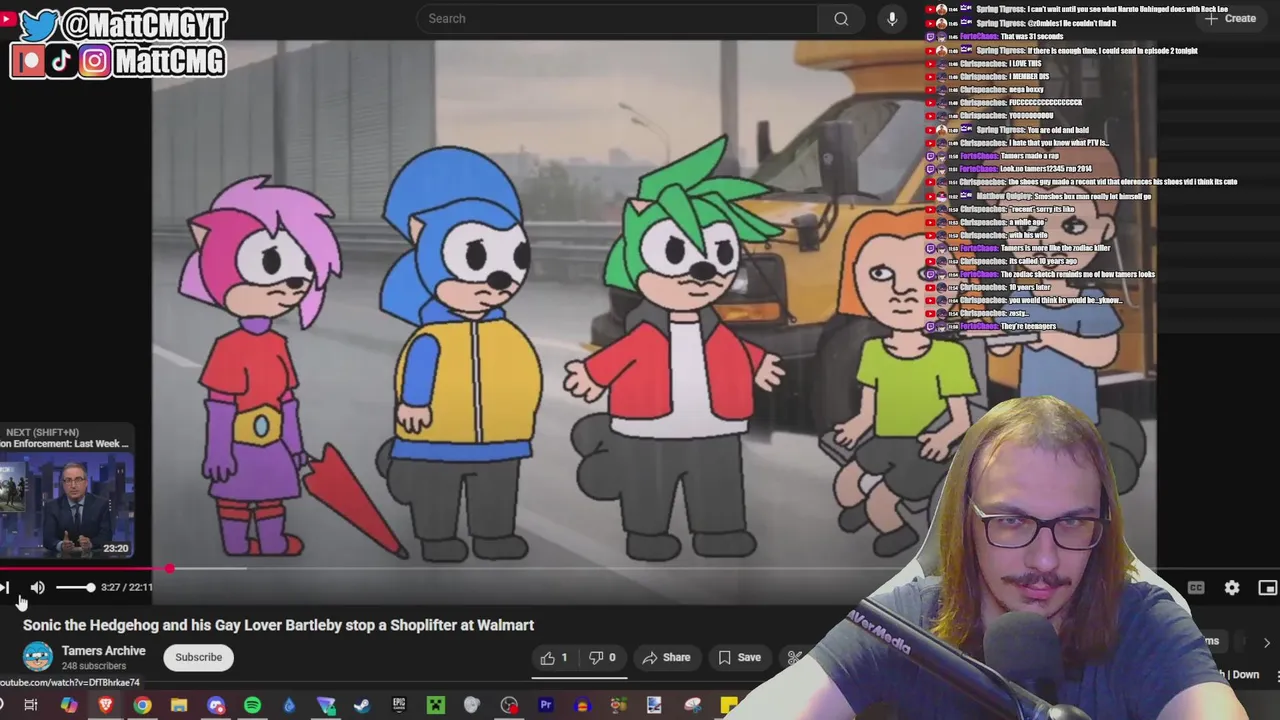Screen dimensions: 1280x720
Task: Share this video
Action: [x=666, y=657]
